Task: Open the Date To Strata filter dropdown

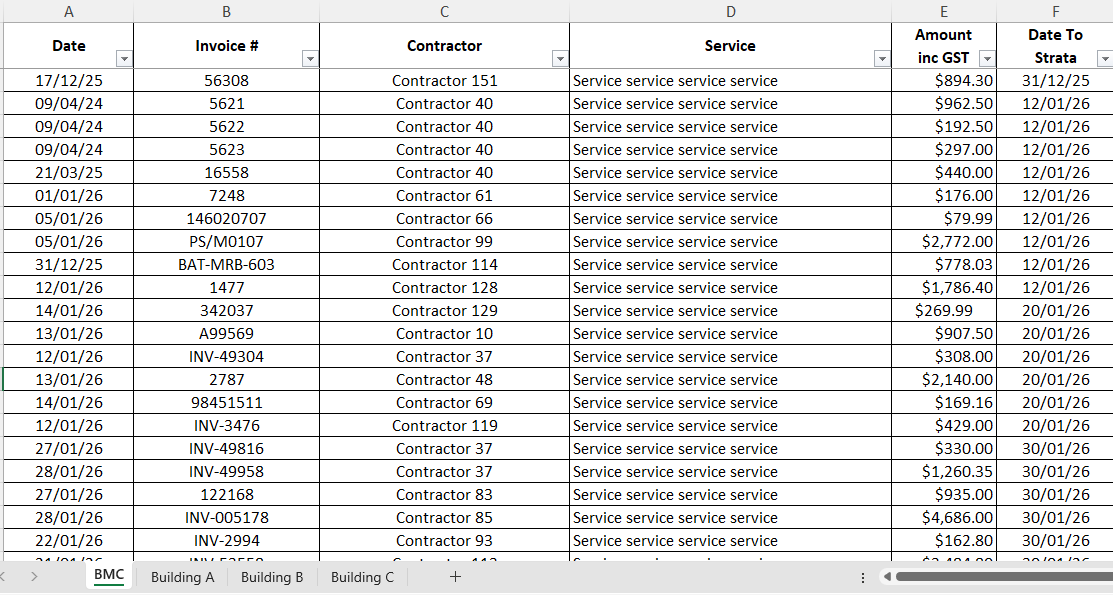Action: click(x=1100, y=58)
